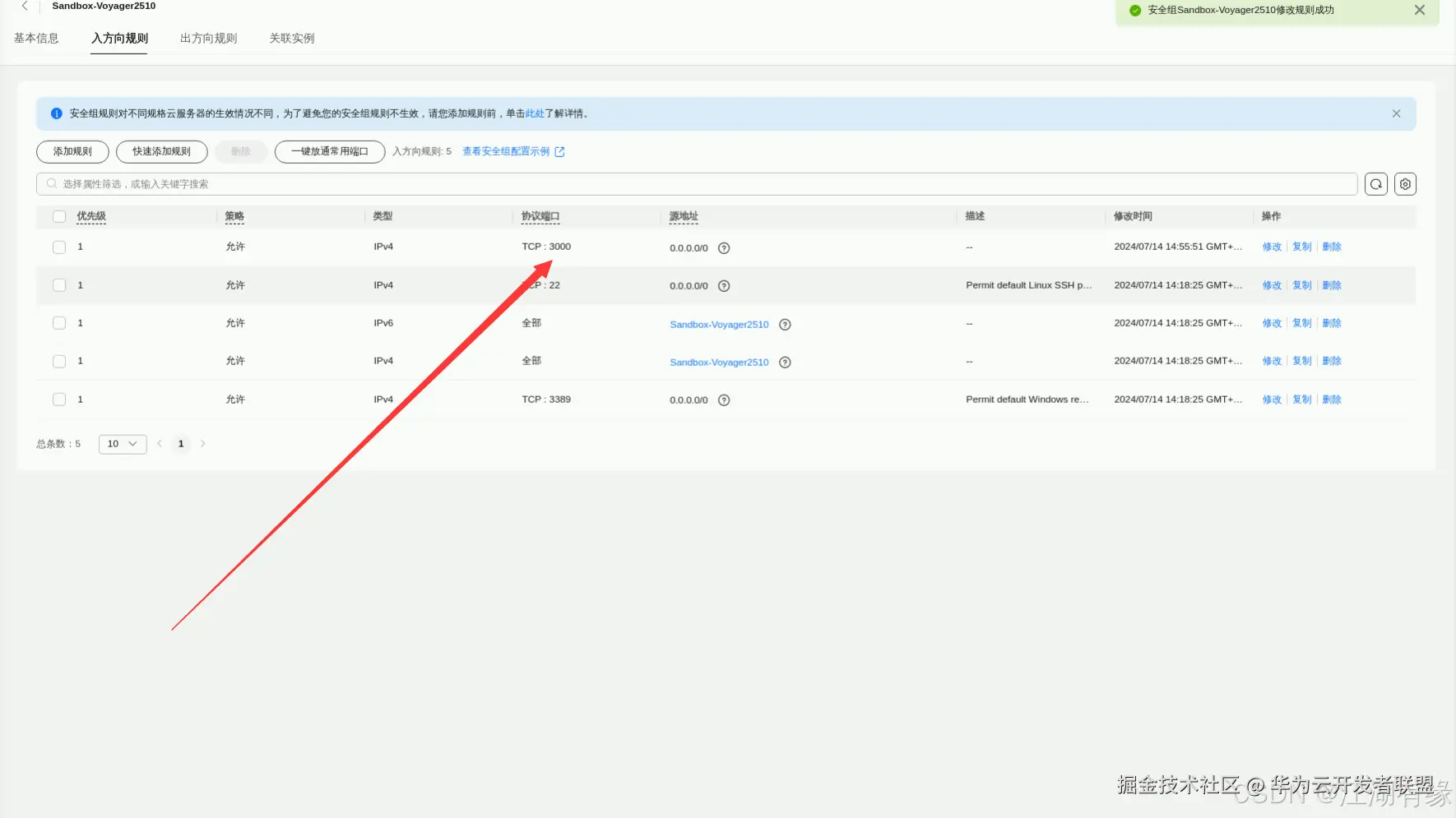This screenshot has height=818, width=1456.
Task: Click the help icon in the TCP 3000 row
Action: [724, 248]
